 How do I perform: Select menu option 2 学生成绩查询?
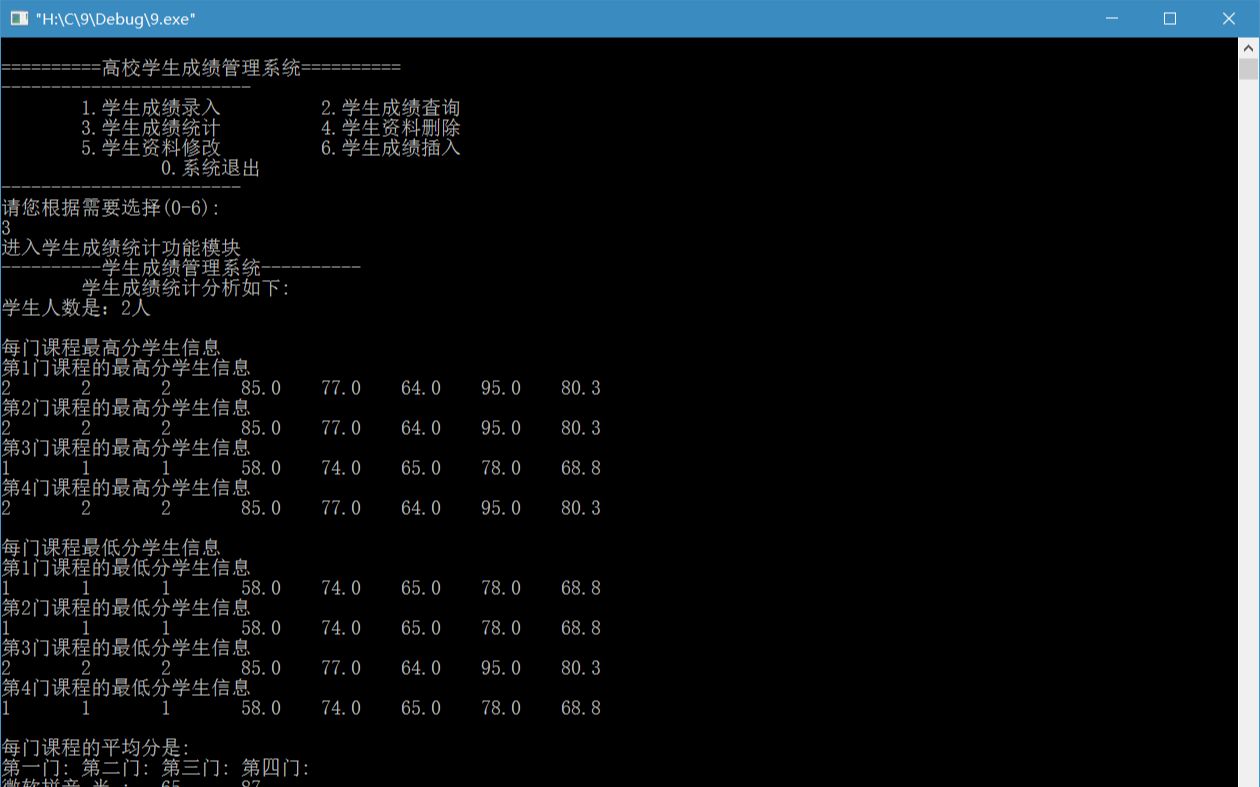click(390, 107)
